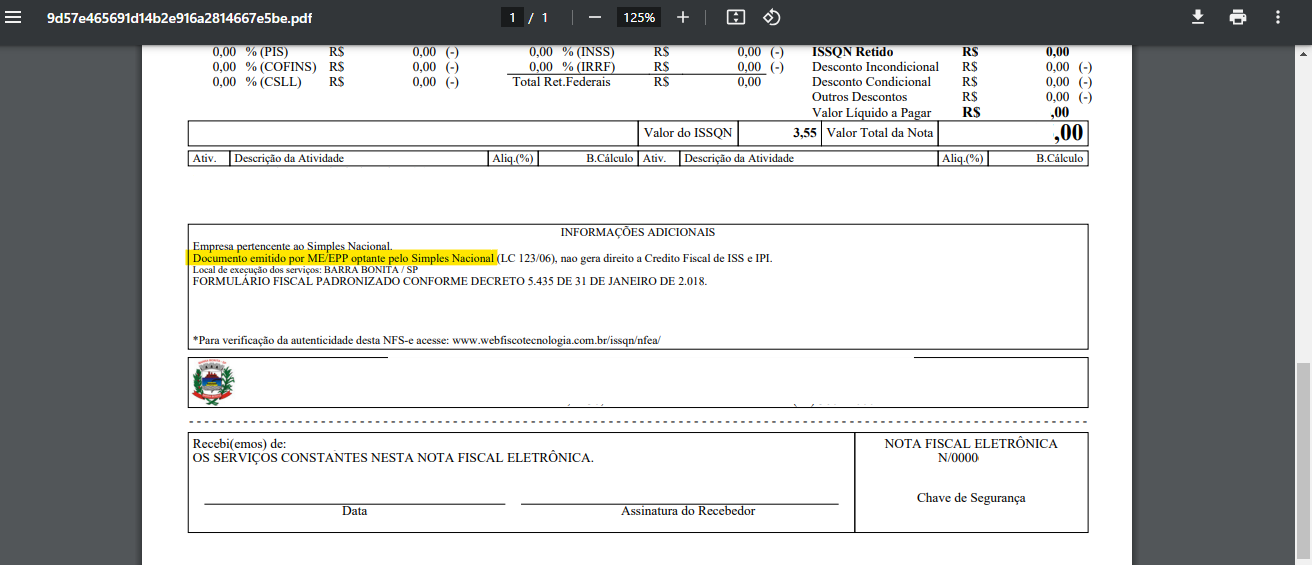Click the zoom out minus button
This screenshot has height=565, width=1312.
click(x=595, y=17)
